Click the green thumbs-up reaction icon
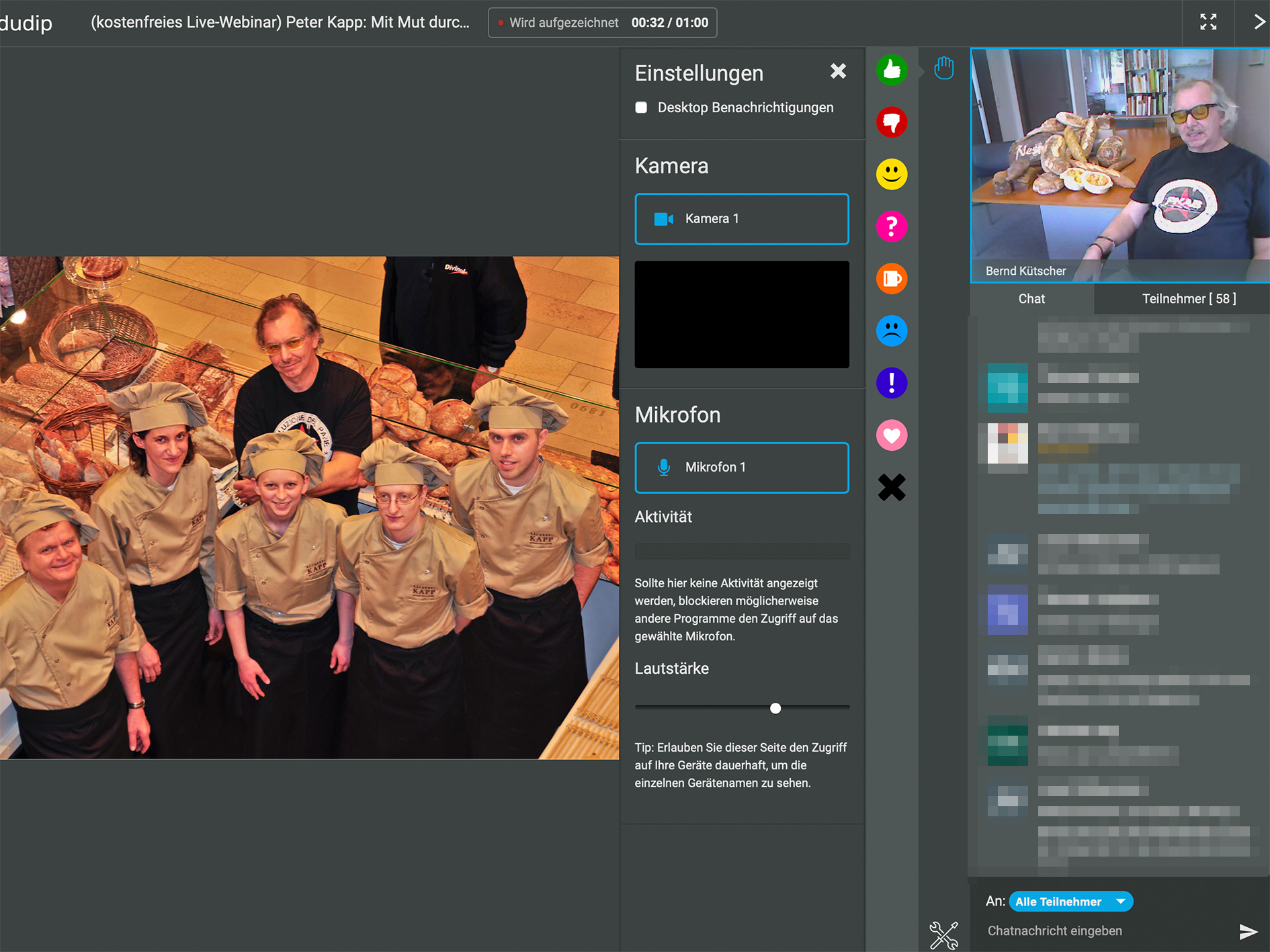This screenshot has height=952, width=1270. point(891,70)
